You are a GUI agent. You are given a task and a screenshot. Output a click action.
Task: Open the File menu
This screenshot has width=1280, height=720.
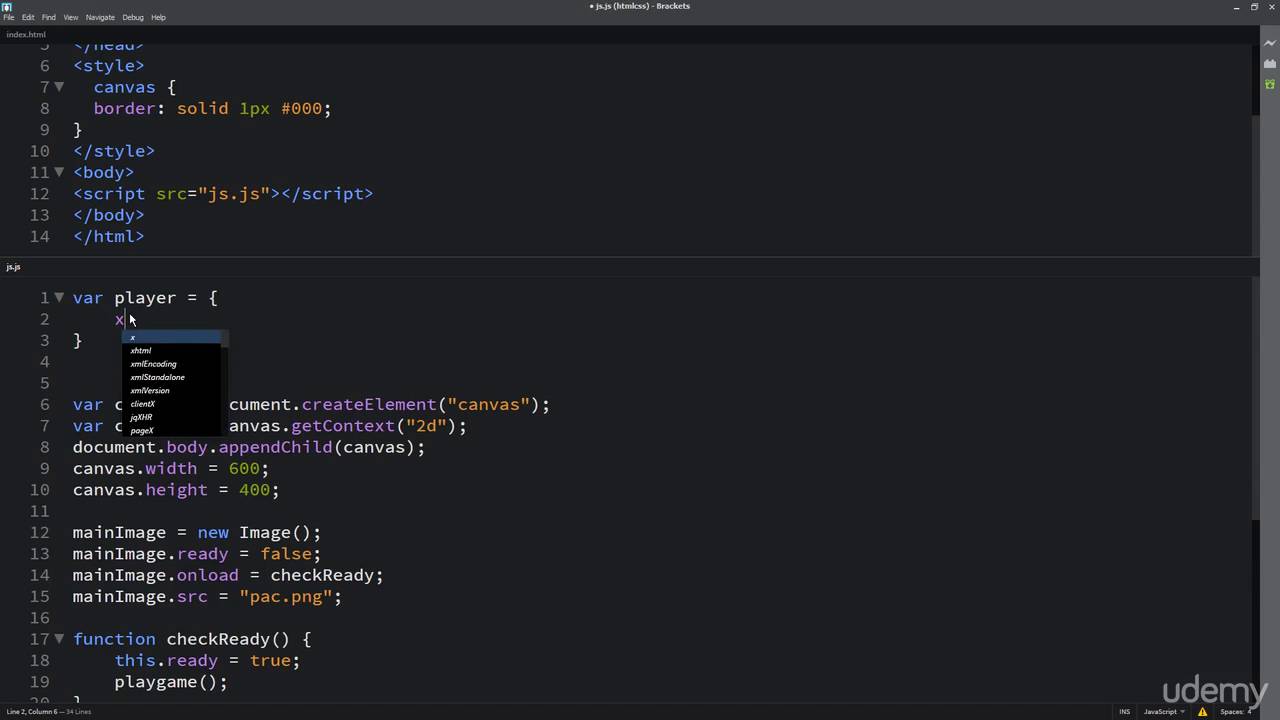click(x=8, y=17)
